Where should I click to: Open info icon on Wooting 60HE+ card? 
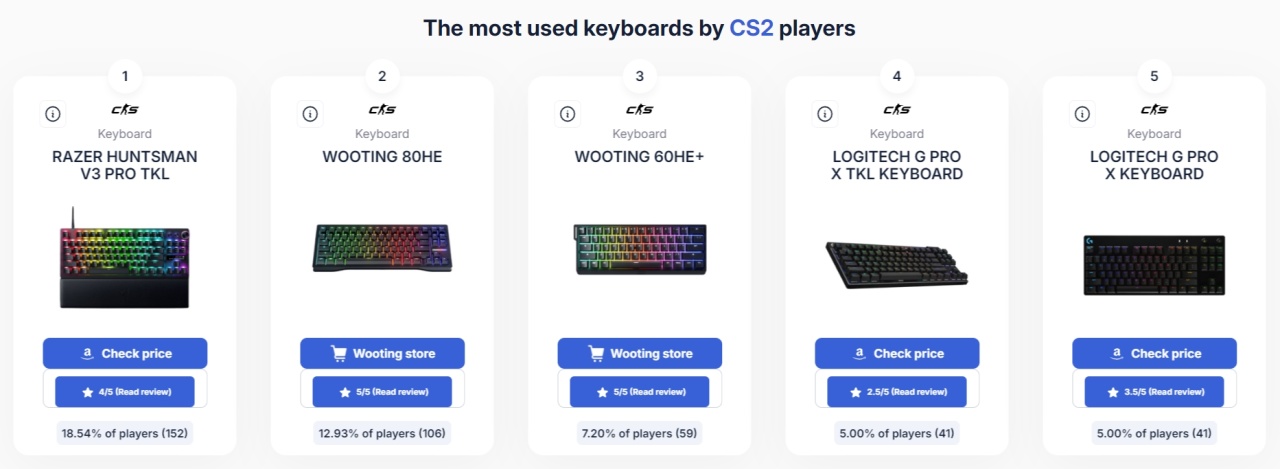click(x=568, y=114)
